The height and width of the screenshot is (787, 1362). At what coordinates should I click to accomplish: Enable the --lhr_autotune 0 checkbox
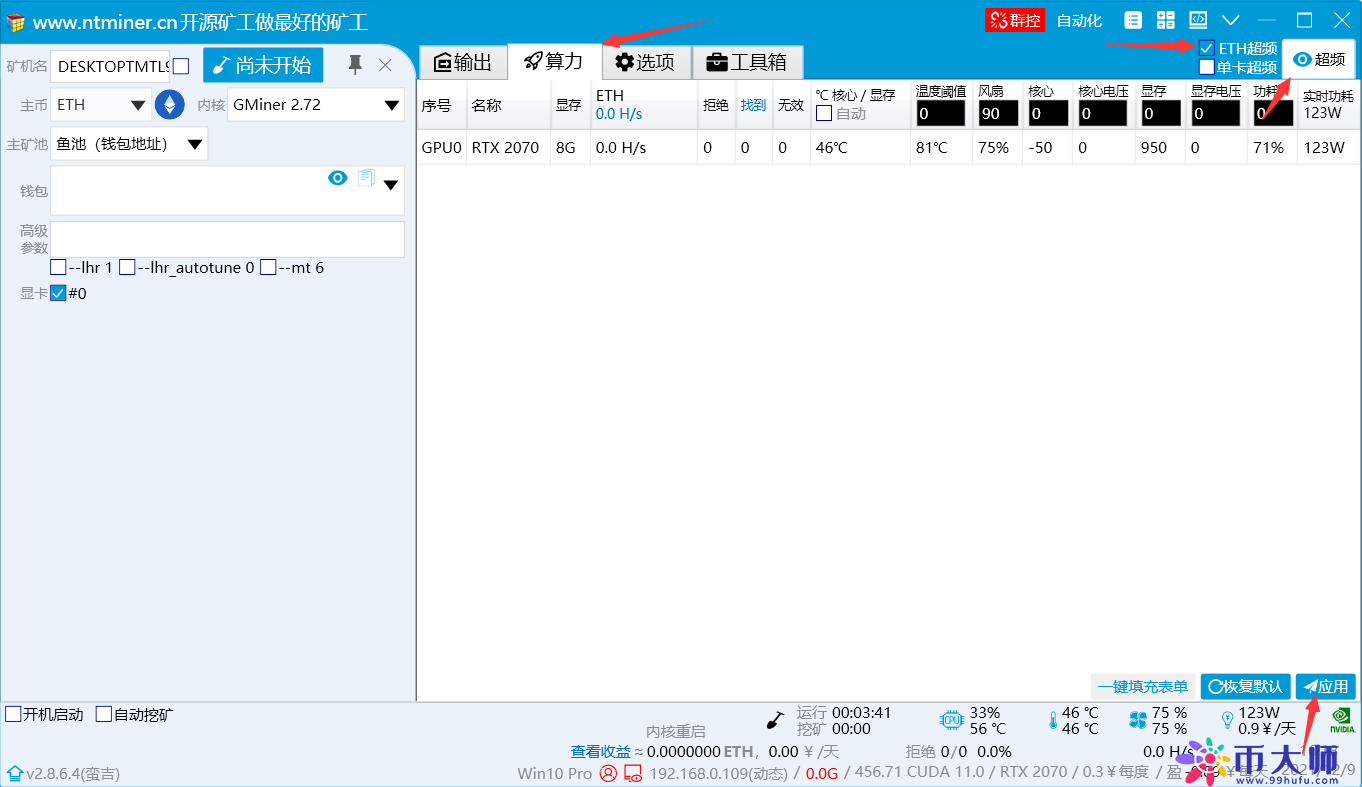point(127,268)
